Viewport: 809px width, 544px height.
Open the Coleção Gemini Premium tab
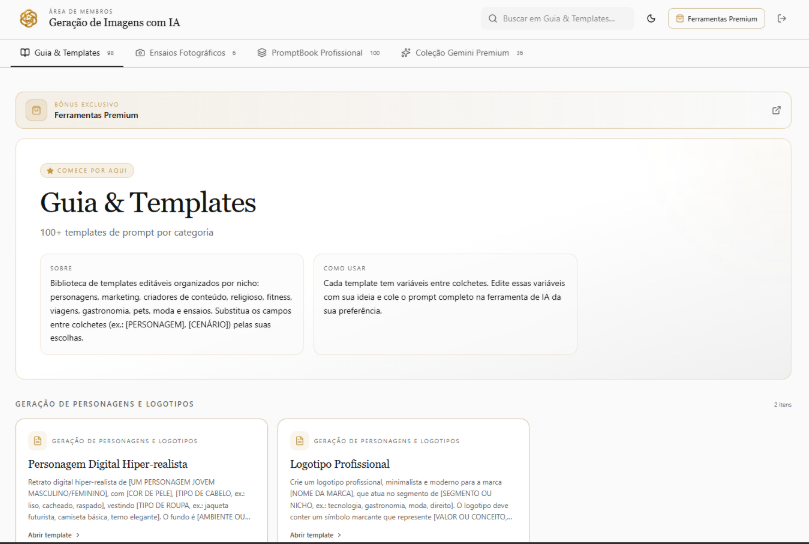pos(462,53)
